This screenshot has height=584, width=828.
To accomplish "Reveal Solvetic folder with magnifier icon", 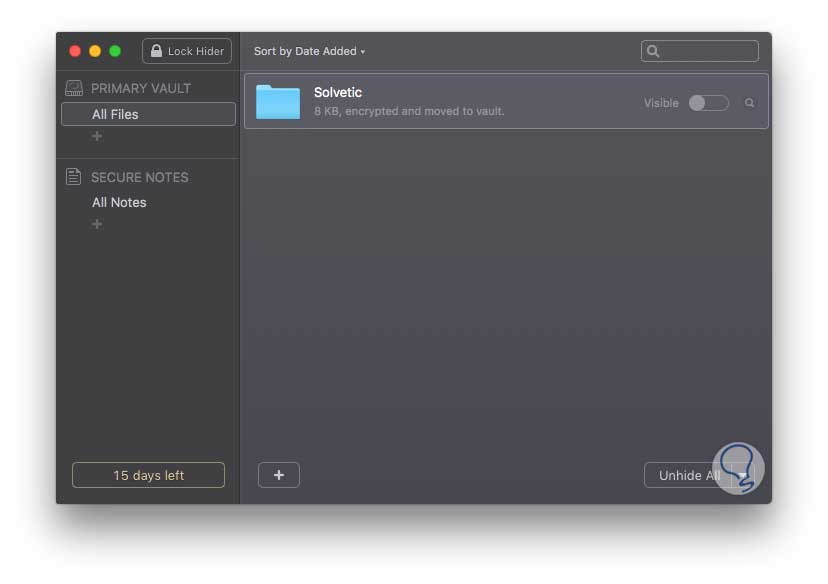I will click(749, 103).
